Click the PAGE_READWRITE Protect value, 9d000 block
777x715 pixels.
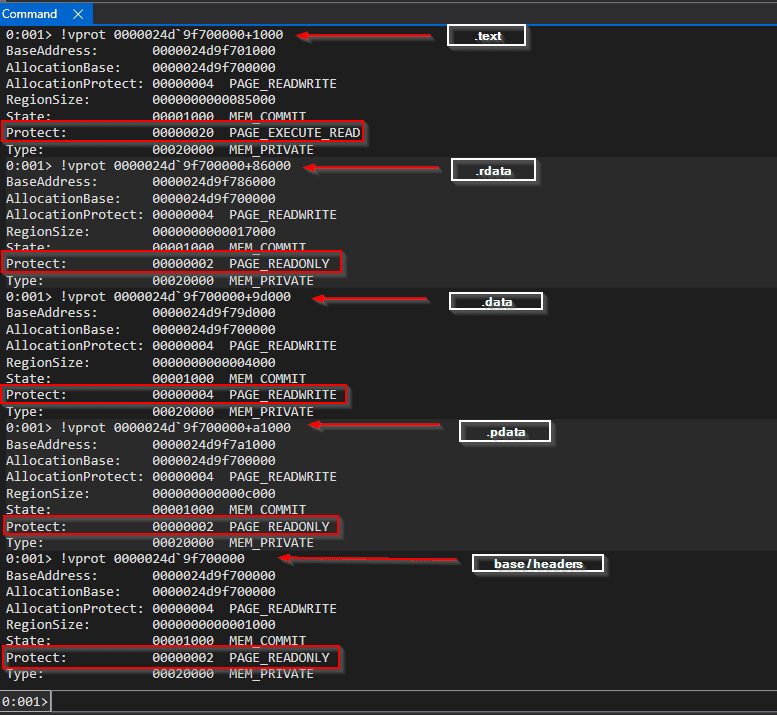pos(283,395)
